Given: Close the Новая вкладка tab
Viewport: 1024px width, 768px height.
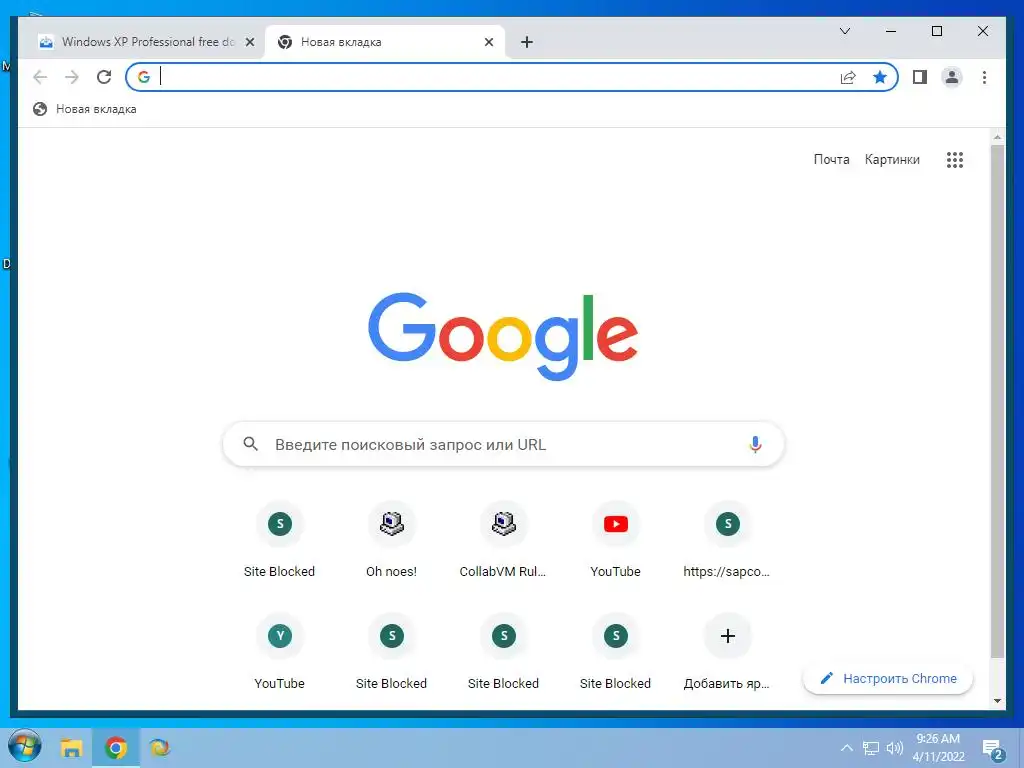Looking at the screenshot, I should (x=488, y=42).
